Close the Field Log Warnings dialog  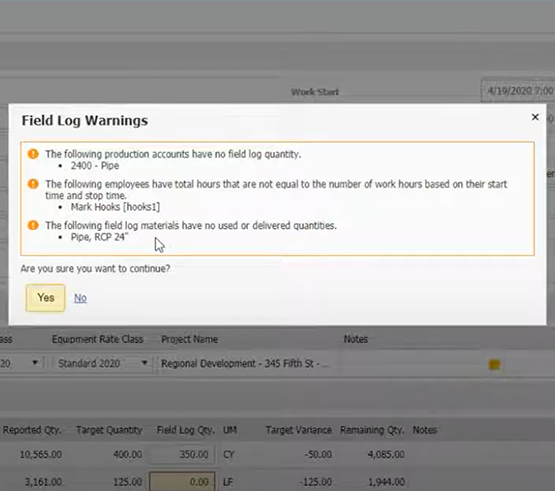(x=535, y=117)
